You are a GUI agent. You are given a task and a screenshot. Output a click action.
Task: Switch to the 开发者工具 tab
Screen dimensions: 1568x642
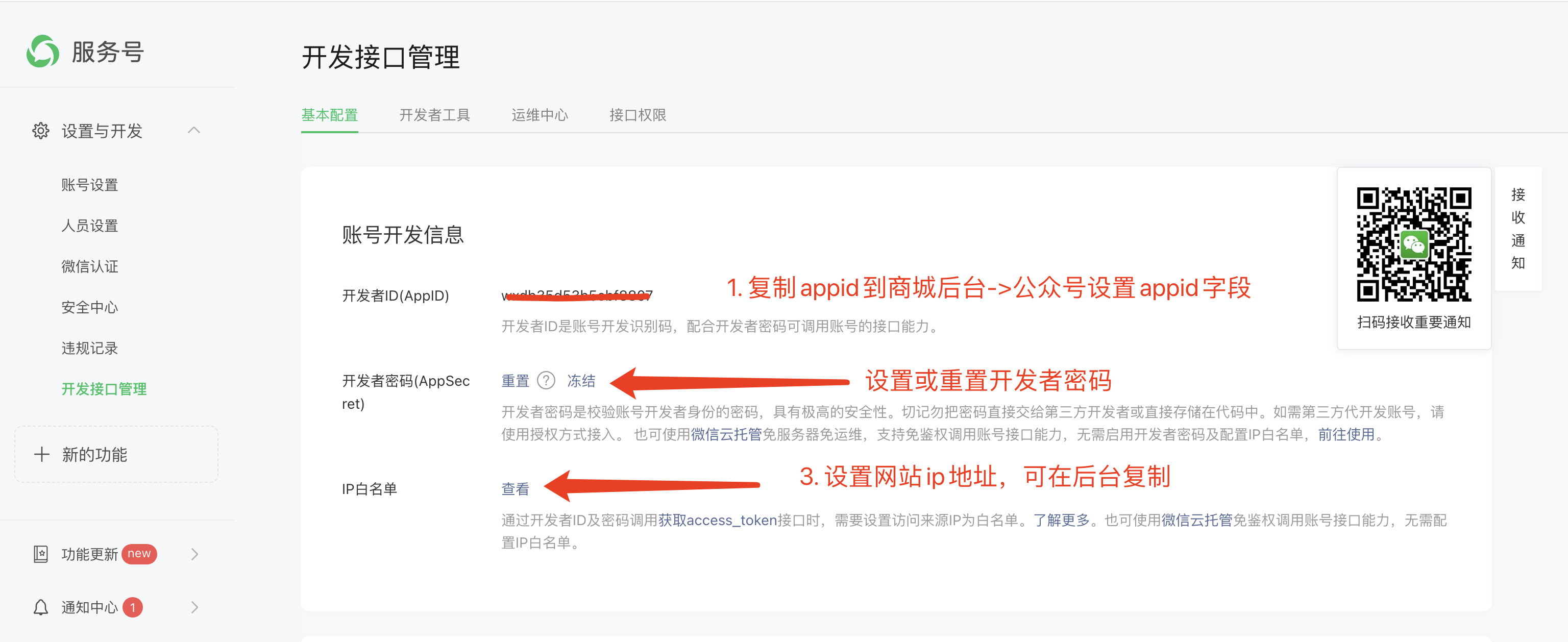pos(434,115)
